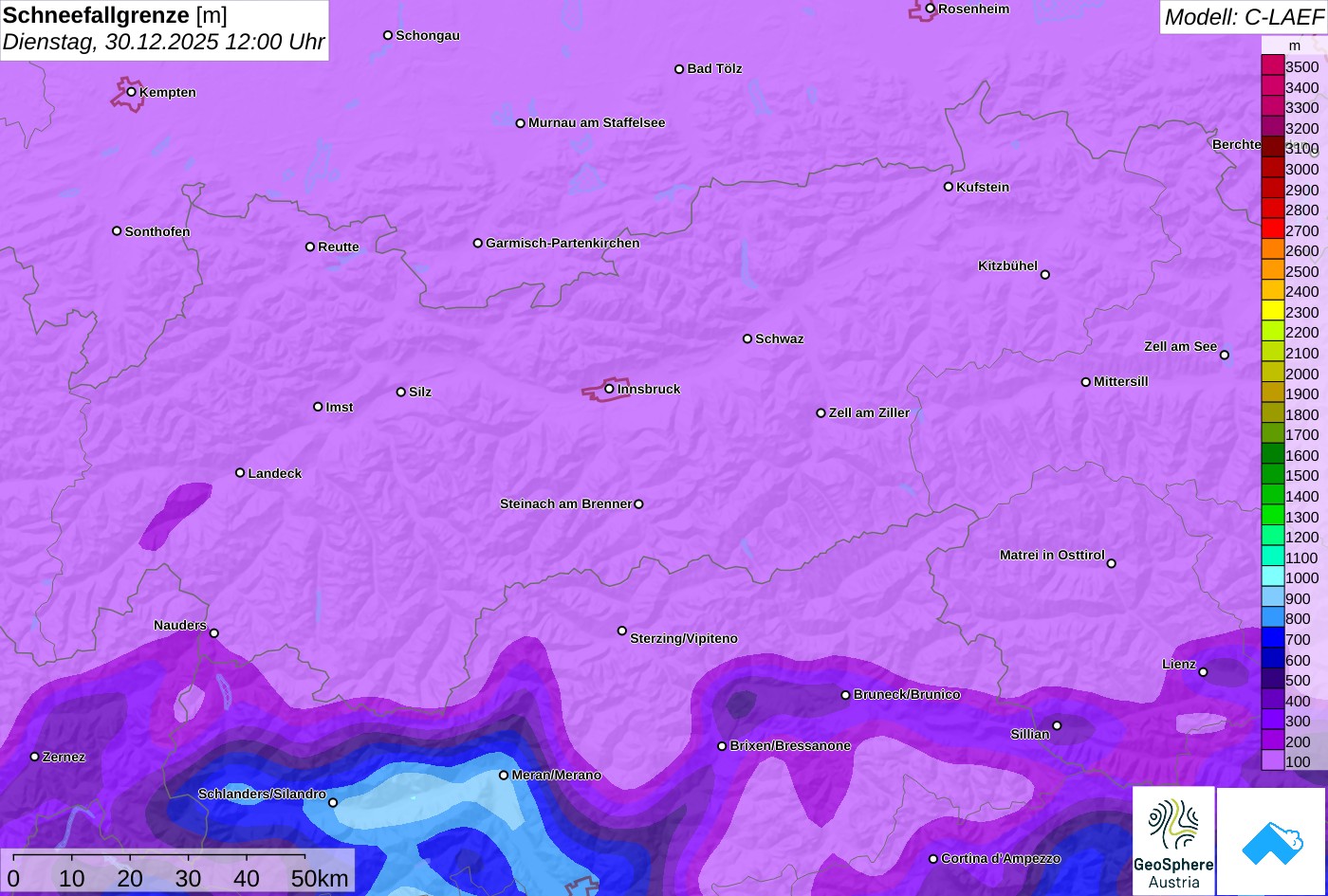Select the Zell am See marker
Image resolution: width=1328 pixels, height=896 pixels.
pos(1225,356)
